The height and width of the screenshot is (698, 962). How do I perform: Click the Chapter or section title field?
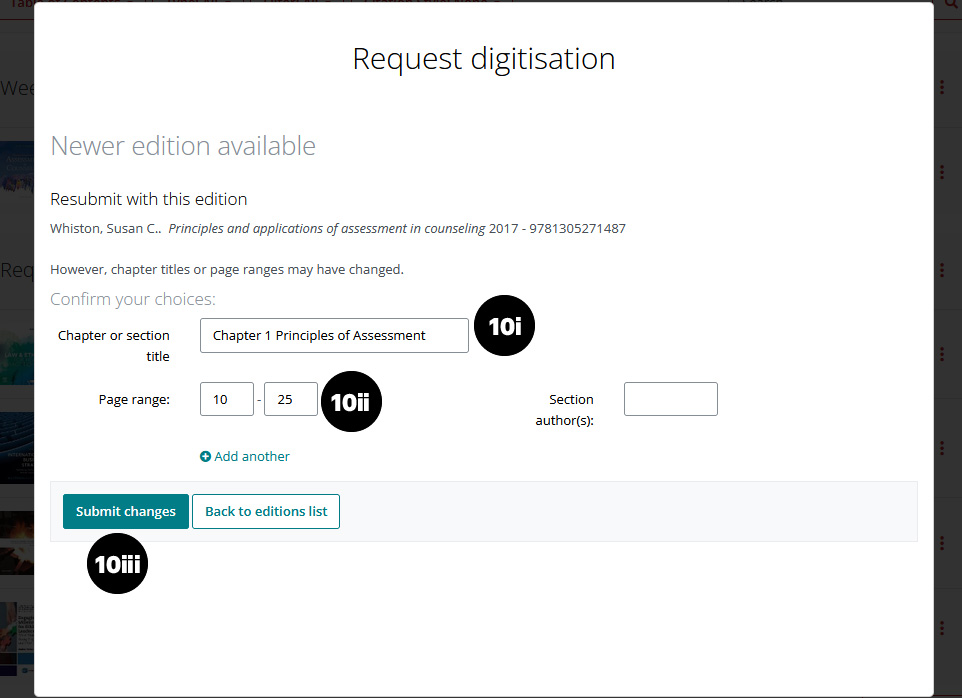pyautogui.click(x=334, y=336)
